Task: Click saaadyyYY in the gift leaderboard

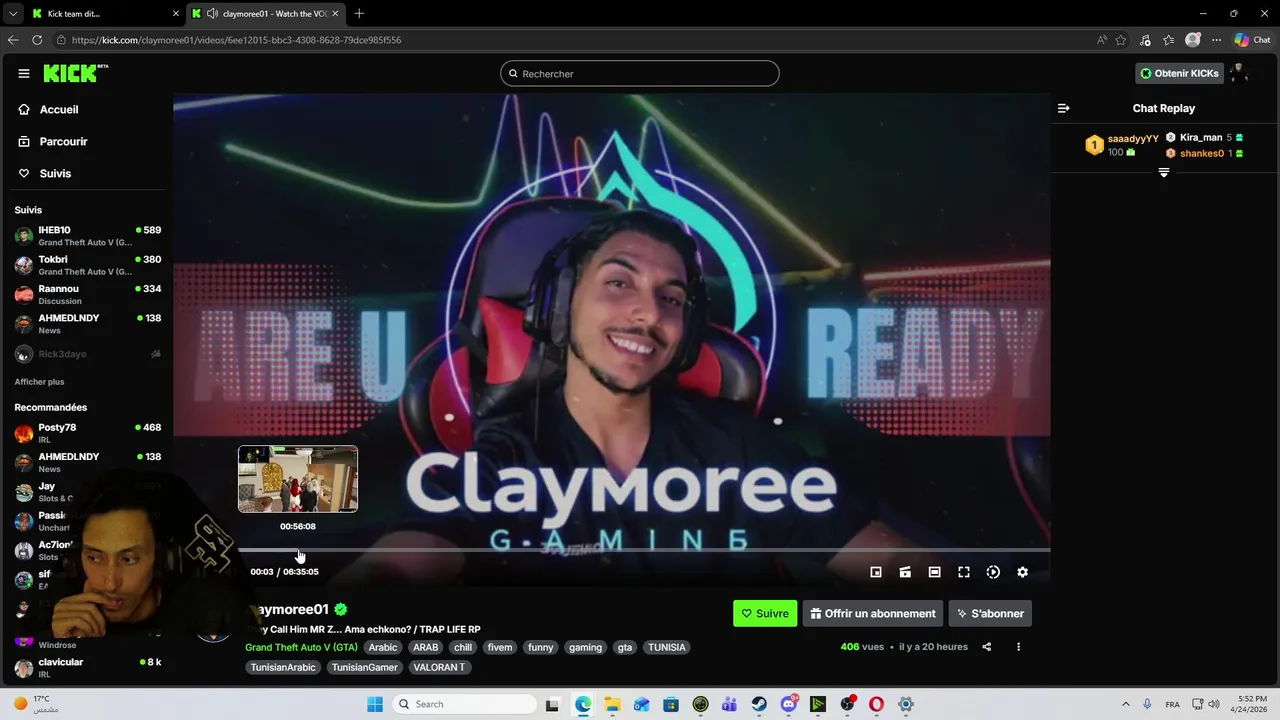Action: pyautogui.click(x=1133, y=139)
